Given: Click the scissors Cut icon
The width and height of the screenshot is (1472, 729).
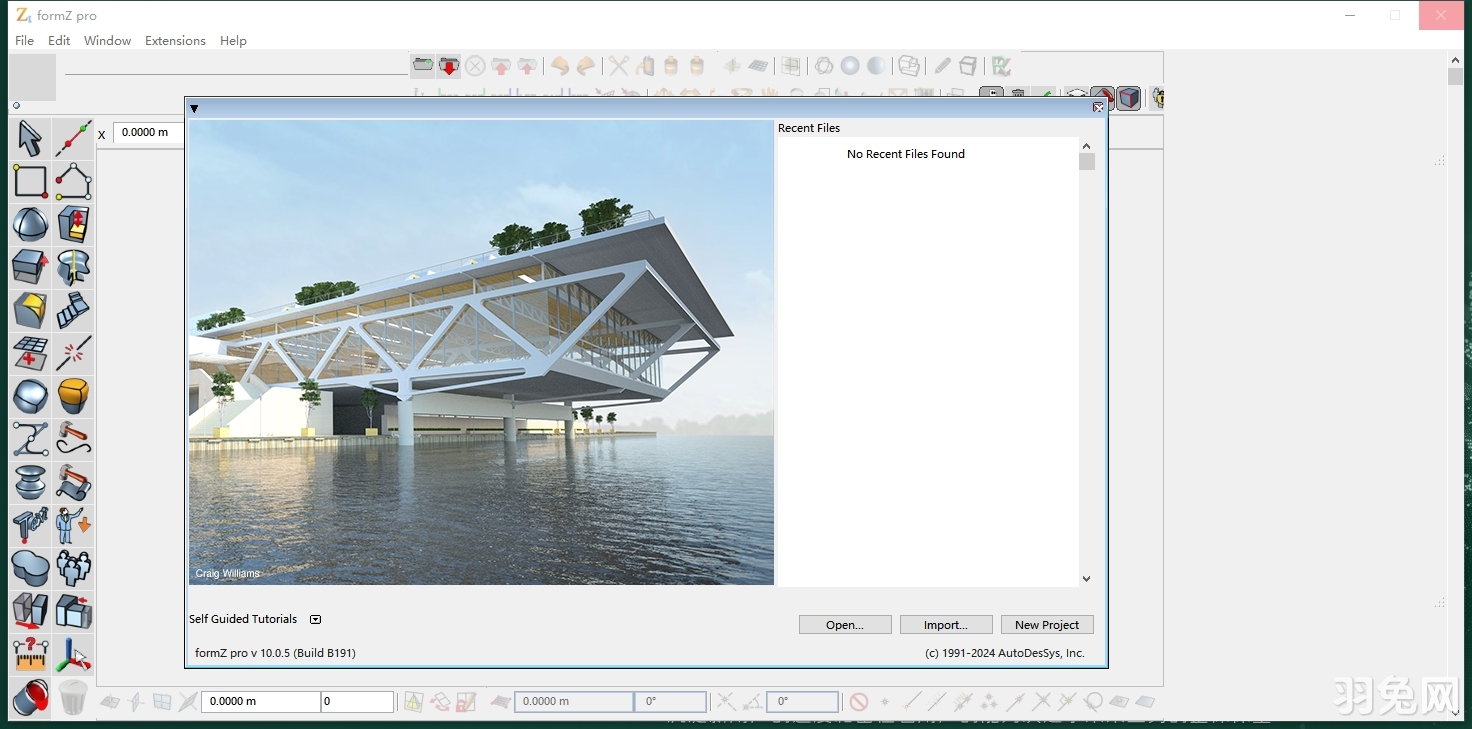Looking at the screenshot, I should click(618, 66).
